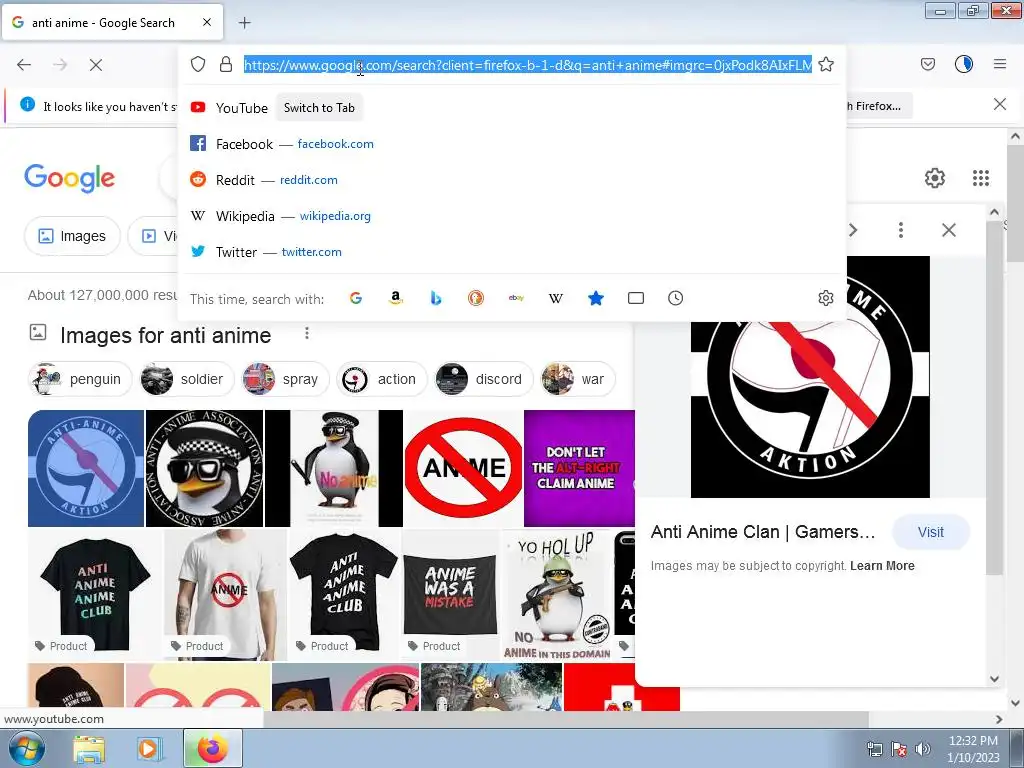Search with Google engine icon this time
The image size is (1024, 768).
click(356, 298)
